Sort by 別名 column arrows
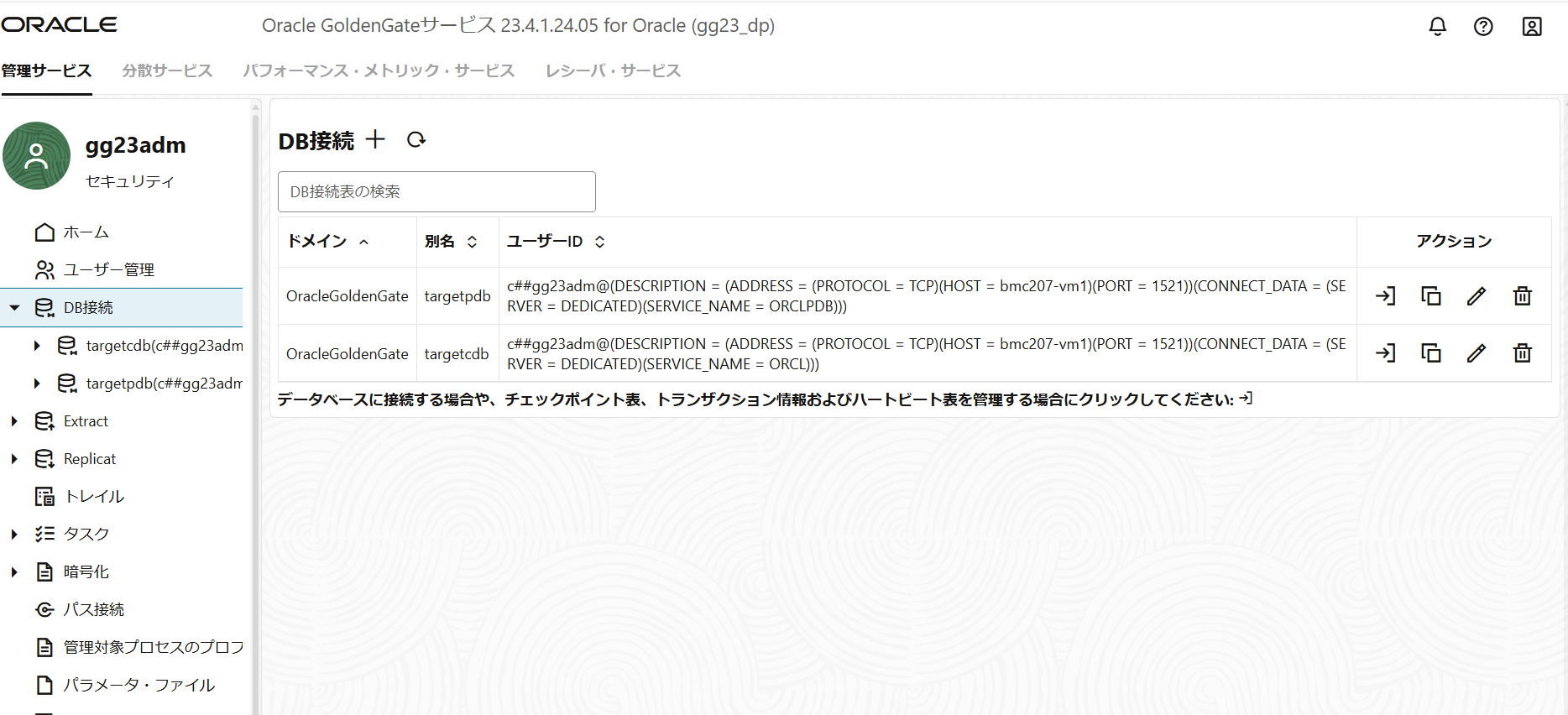Image resolution: width=1568 pixels, height=715 pixels. tap(472, 242)
